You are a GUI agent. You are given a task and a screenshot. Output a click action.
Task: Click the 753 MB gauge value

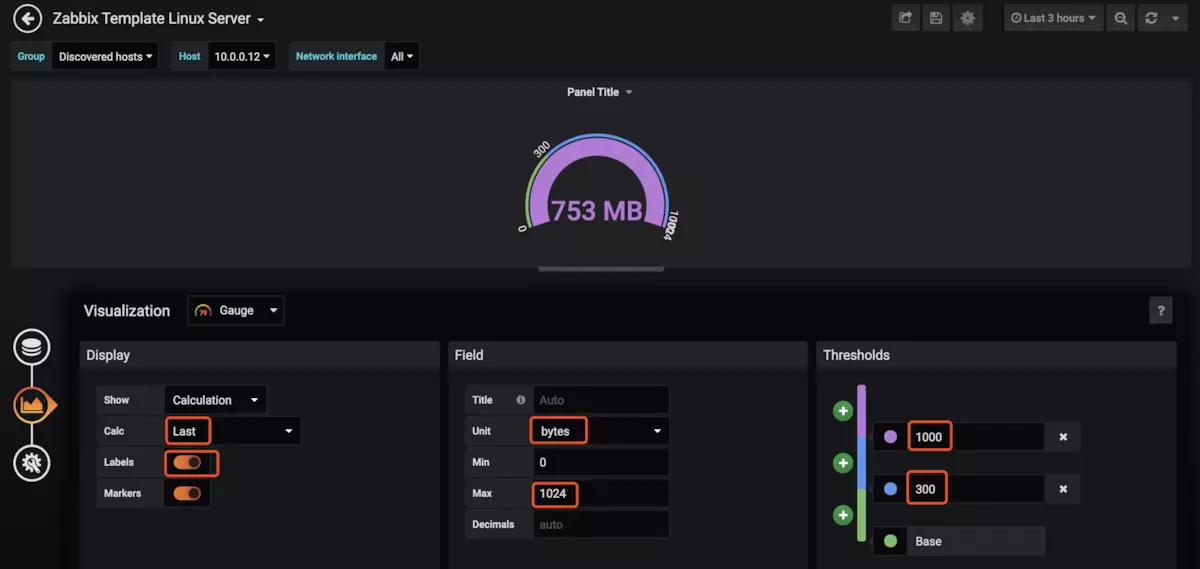[597, 211]
